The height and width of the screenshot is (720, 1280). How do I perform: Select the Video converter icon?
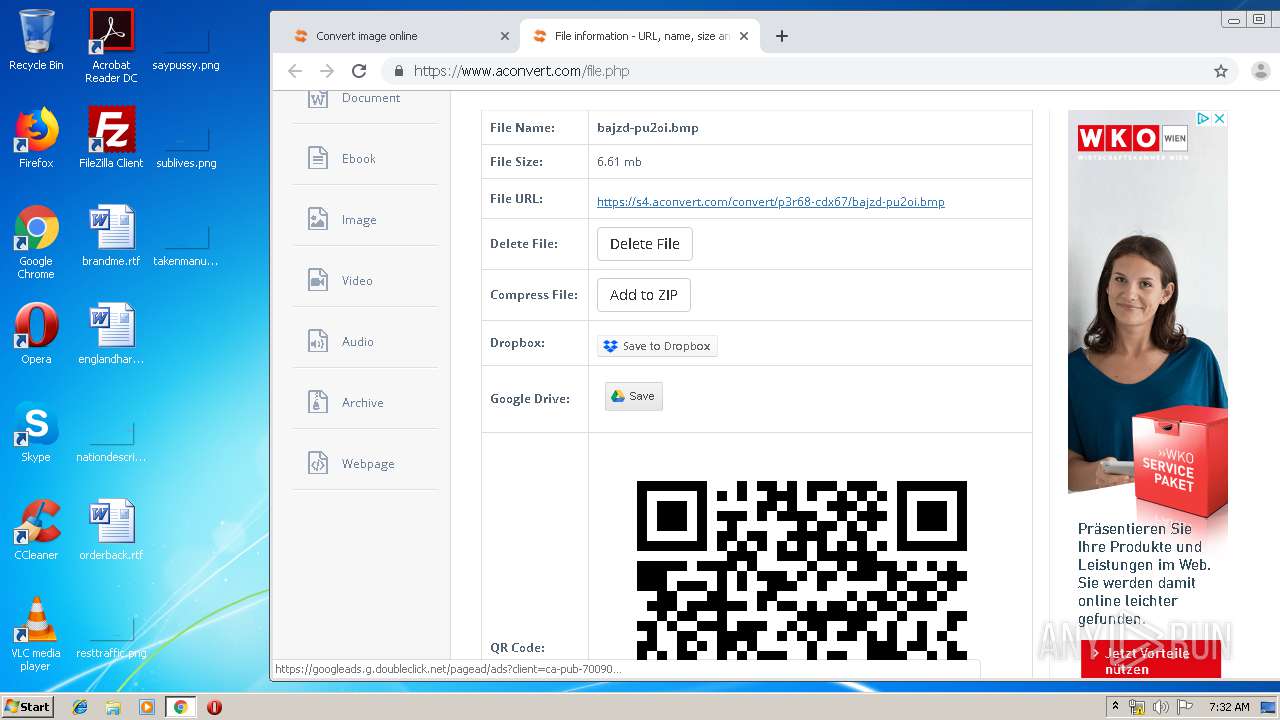click(318, 280)
